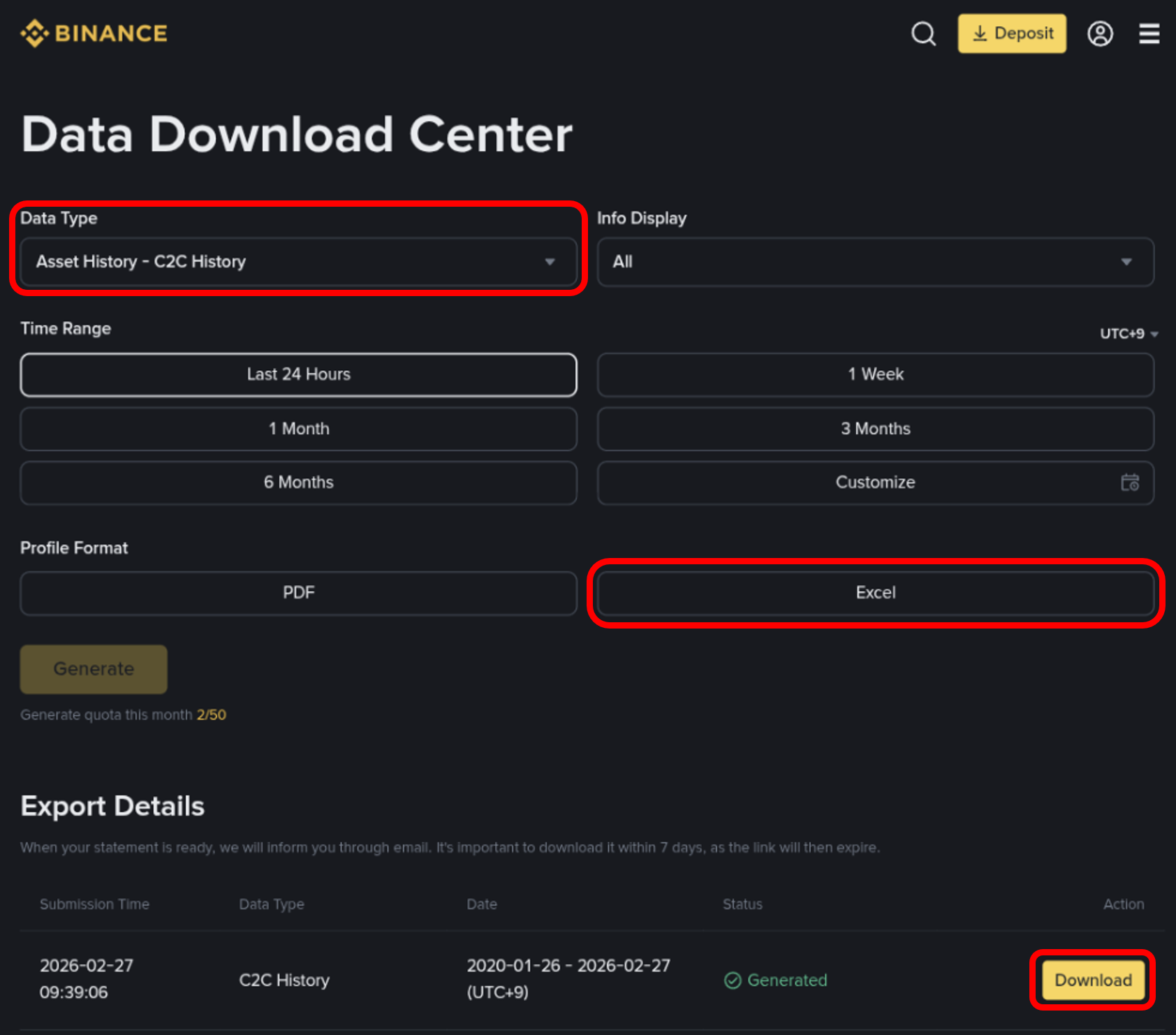Click the Data Type column header in table
Screen dimensions: 1176x1035
click(x=272, y=904)
